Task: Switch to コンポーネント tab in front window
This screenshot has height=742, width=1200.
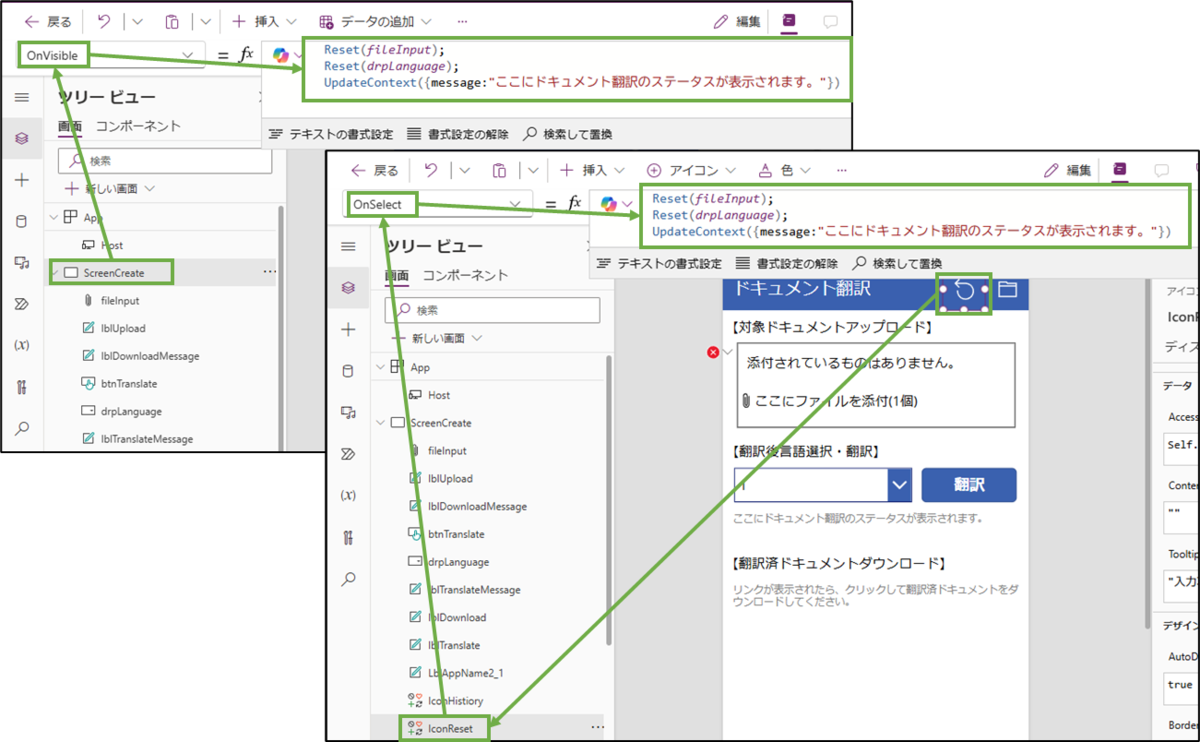Action: pyautogui.click(x=465, y=275)
